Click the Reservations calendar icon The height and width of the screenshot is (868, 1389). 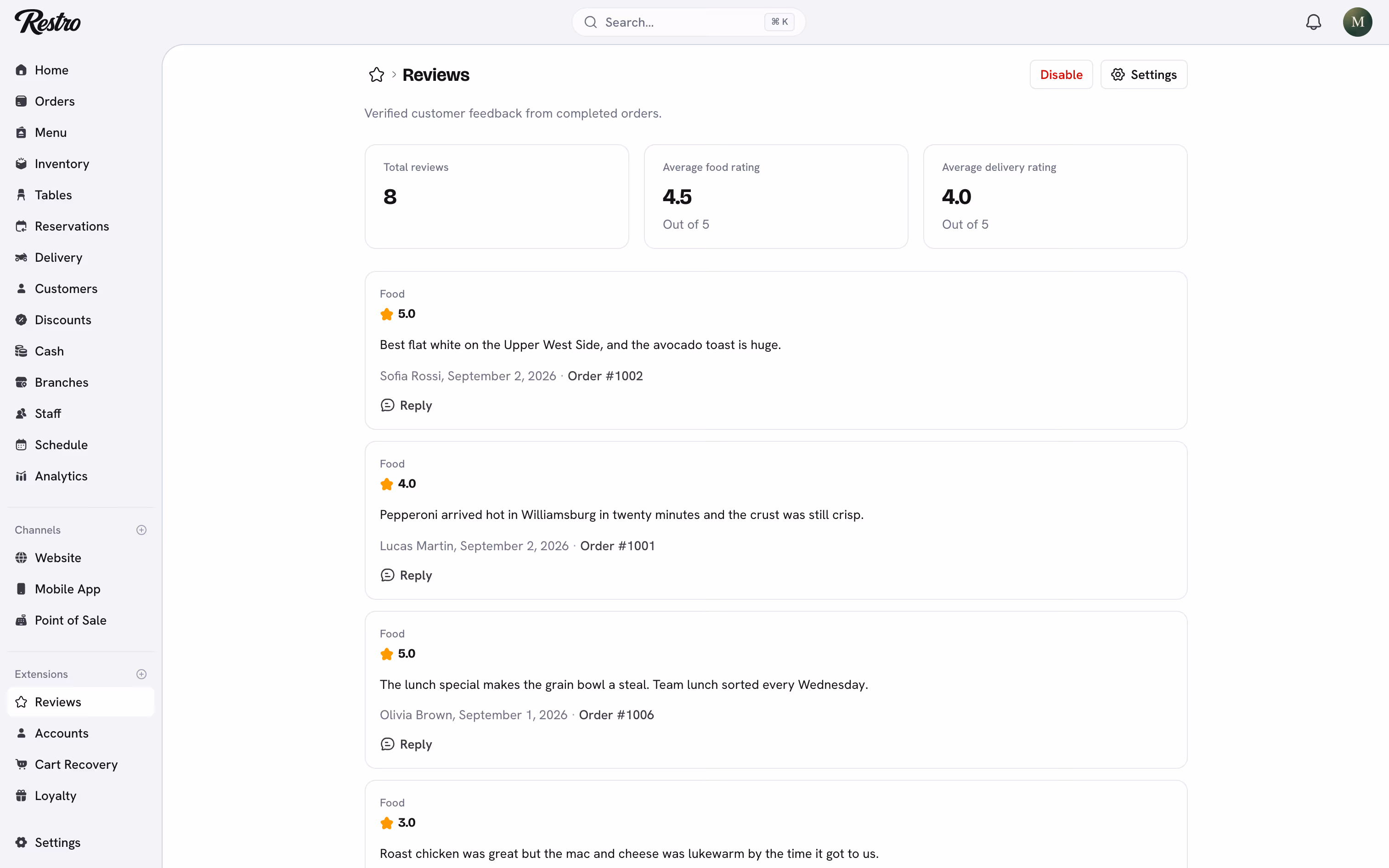(21, 226)
